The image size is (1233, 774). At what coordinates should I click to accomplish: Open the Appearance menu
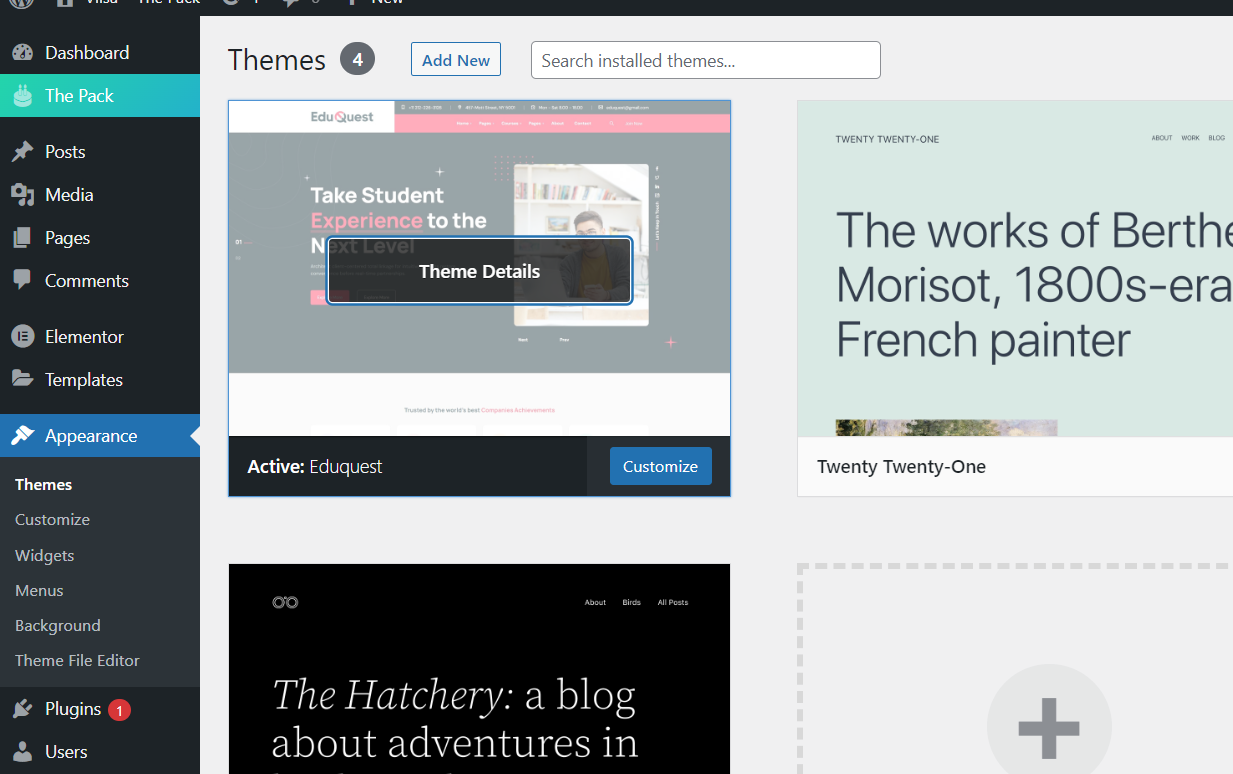tap(90, 436)
